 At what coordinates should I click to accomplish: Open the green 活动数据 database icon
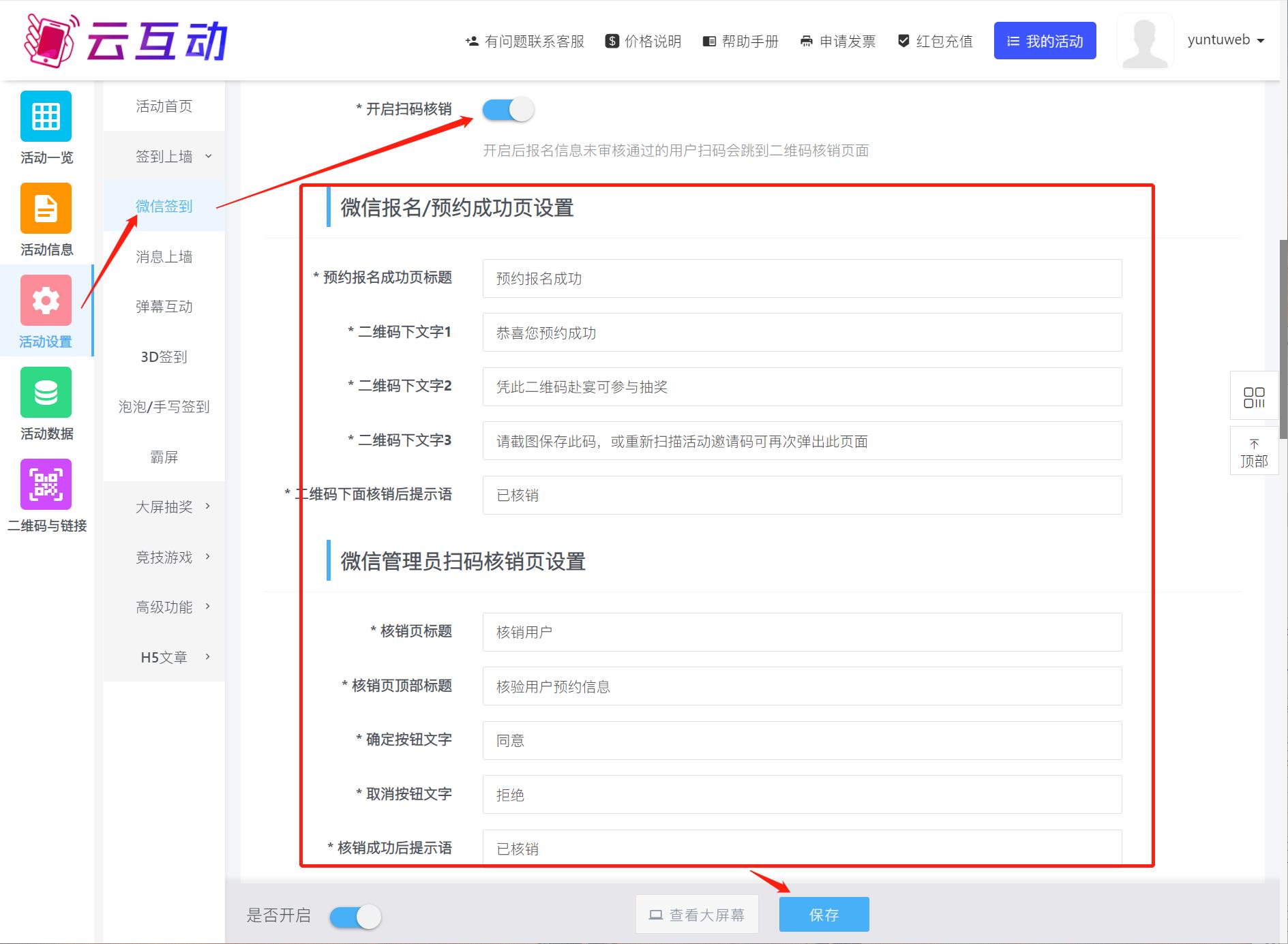pos(46,393)
